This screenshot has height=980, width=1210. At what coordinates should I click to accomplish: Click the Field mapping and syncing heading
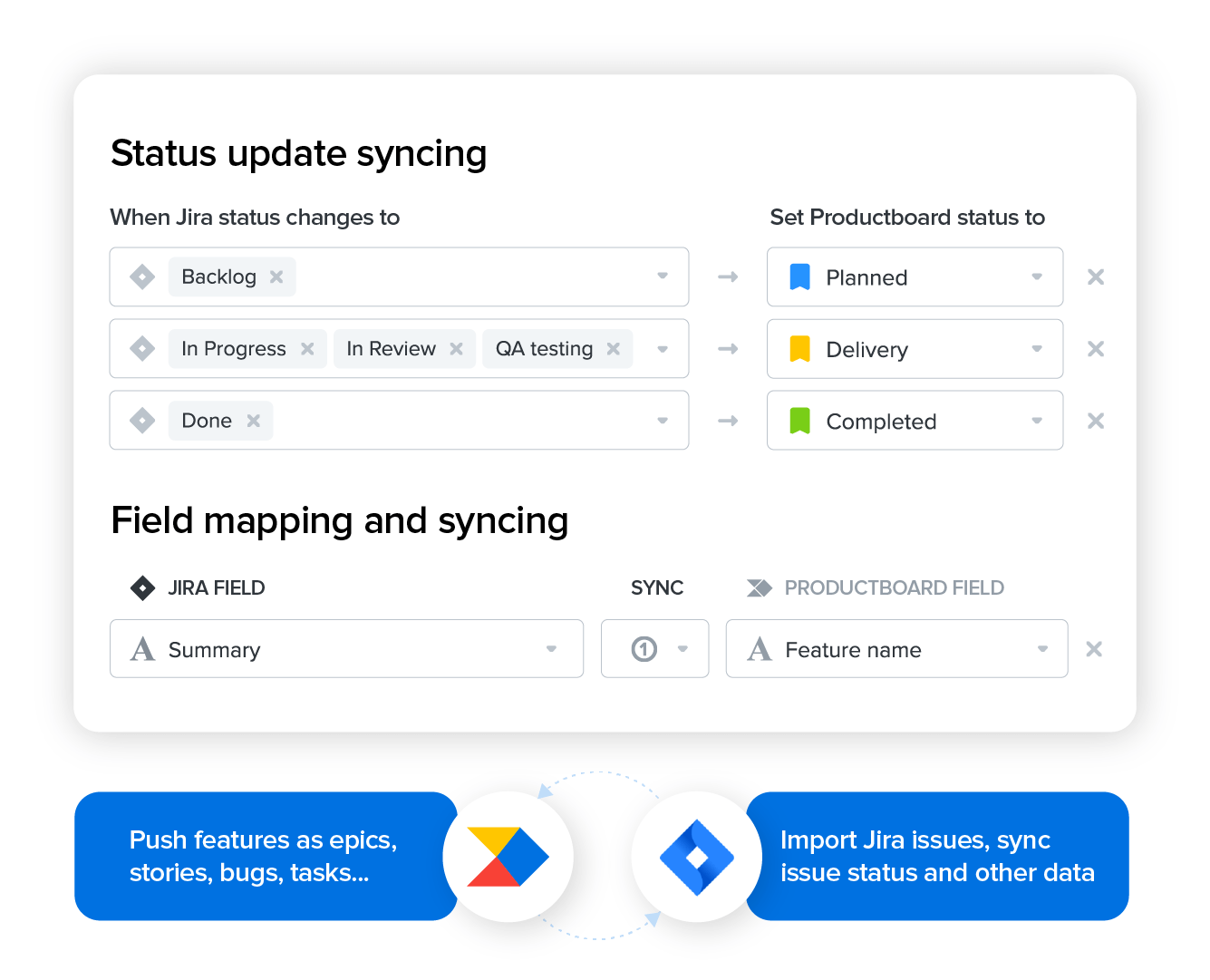[340, 521]
